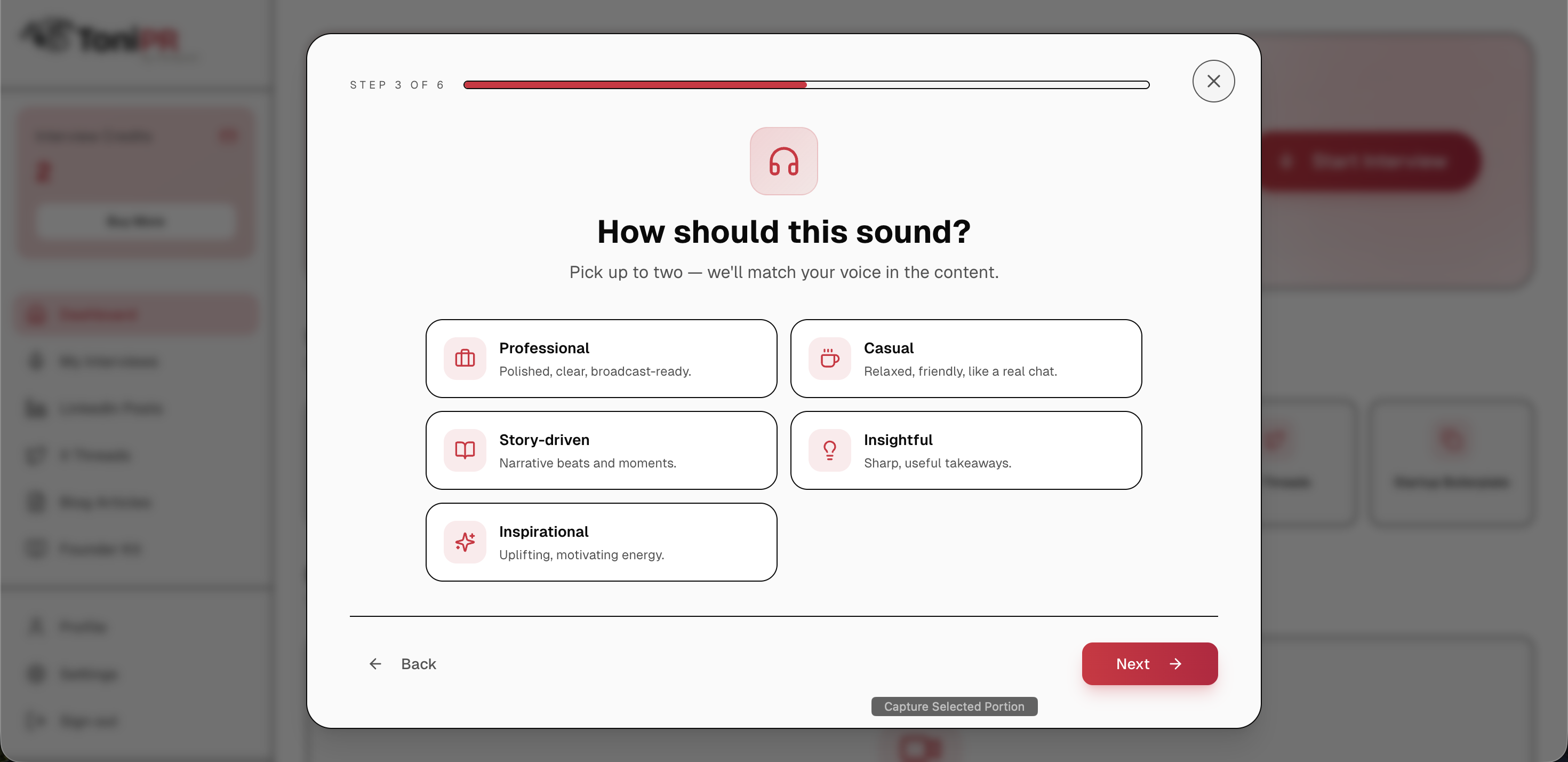Go back to the previous step
1568x762 pixels.
click(402, 663)
